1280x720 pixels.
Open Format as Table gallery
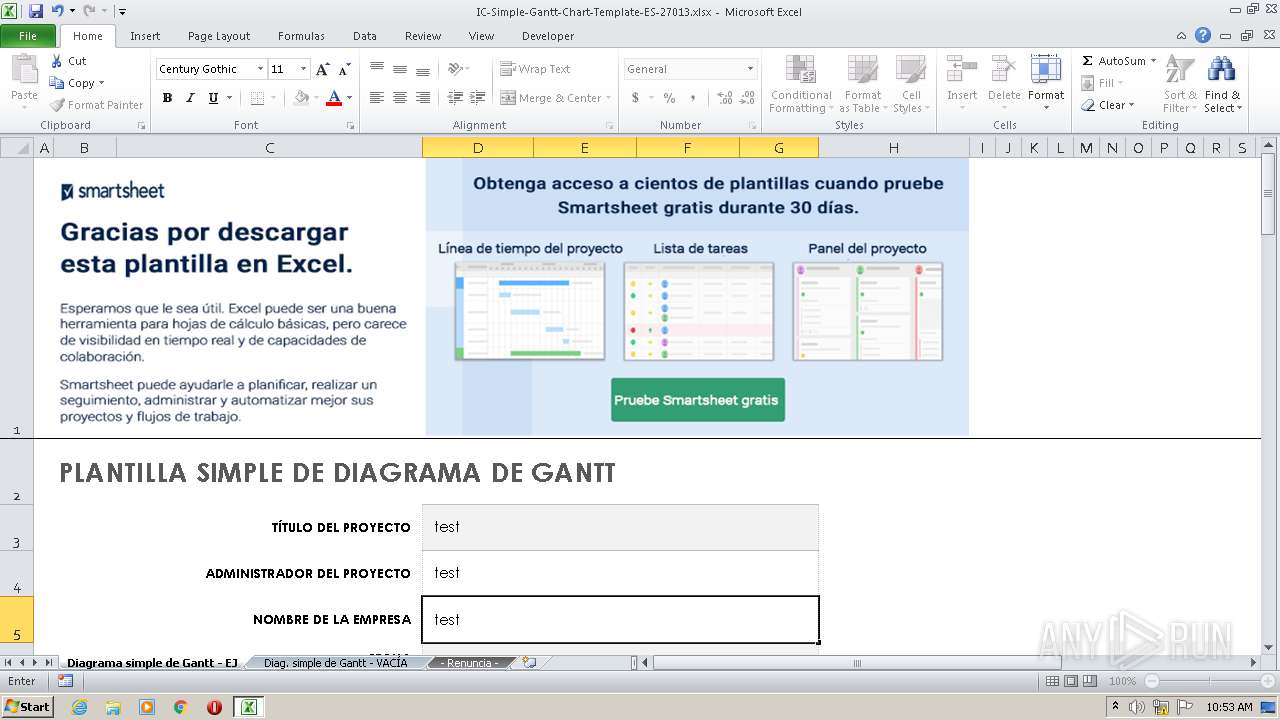click(x=862, y=84)
